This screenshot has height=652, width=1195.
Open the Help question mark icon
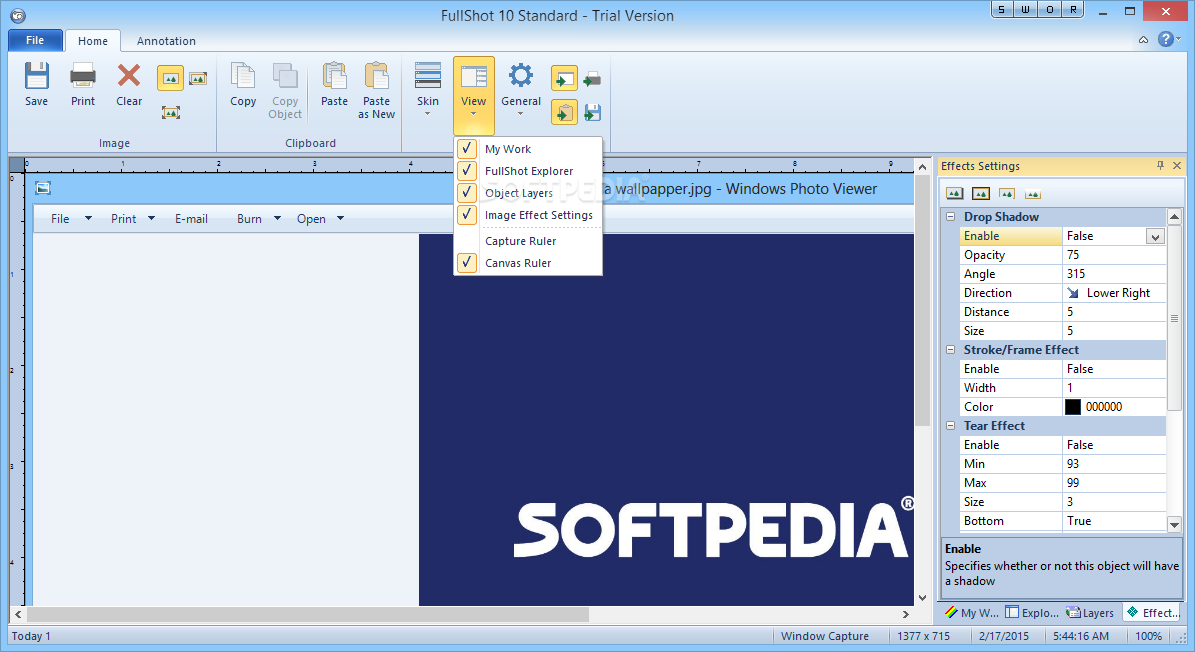point(1165,39)
